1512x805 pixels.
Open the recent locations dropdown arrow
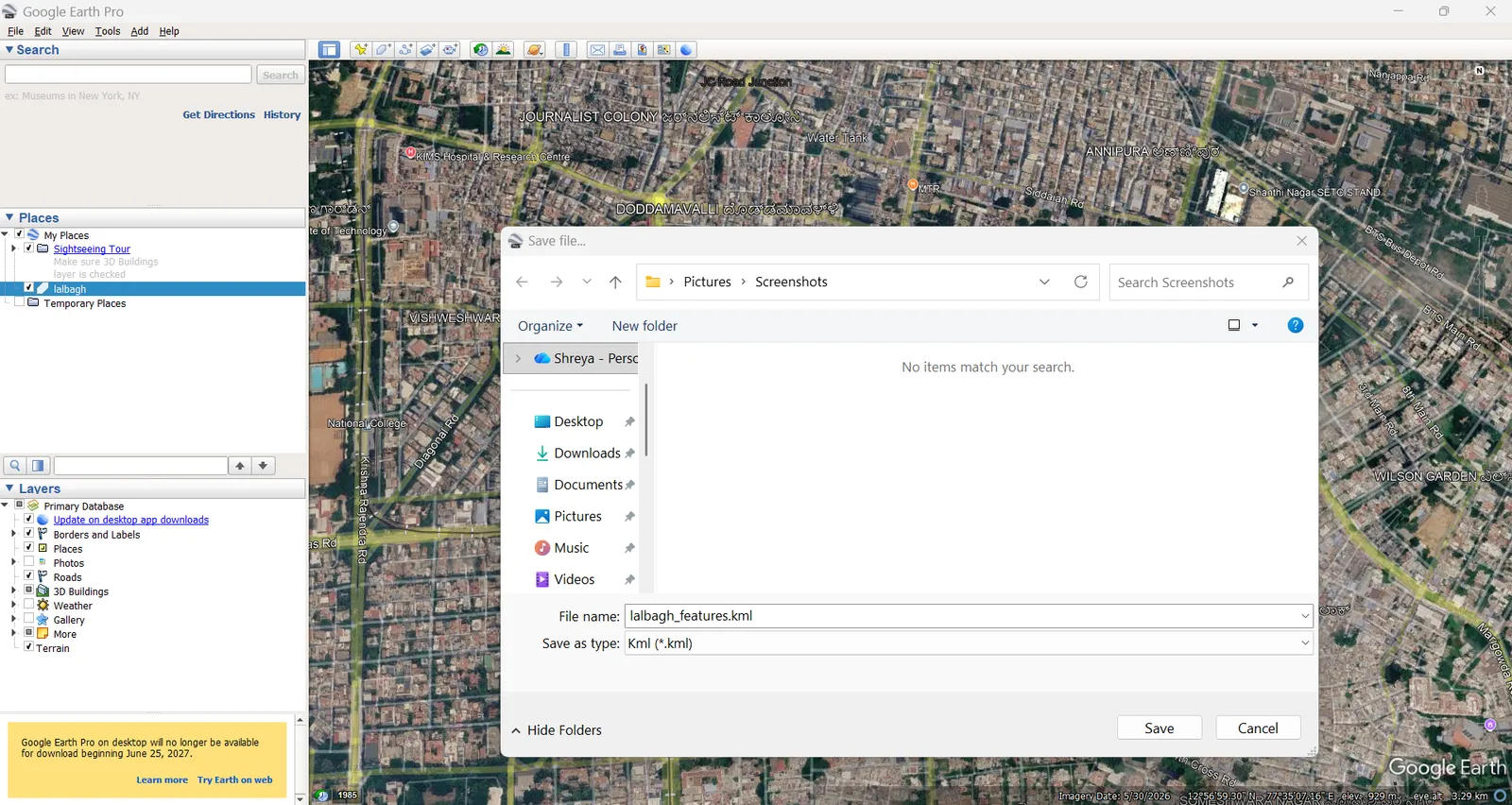(x=587, y=282)
